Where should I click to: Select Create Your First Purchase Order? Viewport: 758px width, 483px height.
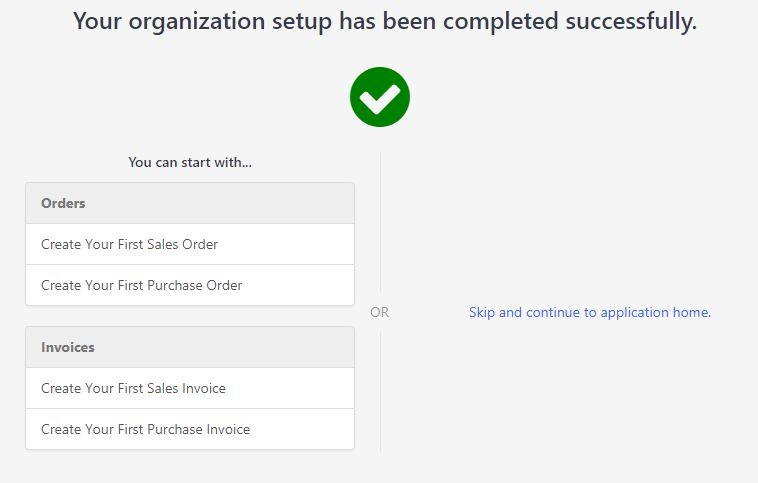pyautogui.click(x=190, y=285)
